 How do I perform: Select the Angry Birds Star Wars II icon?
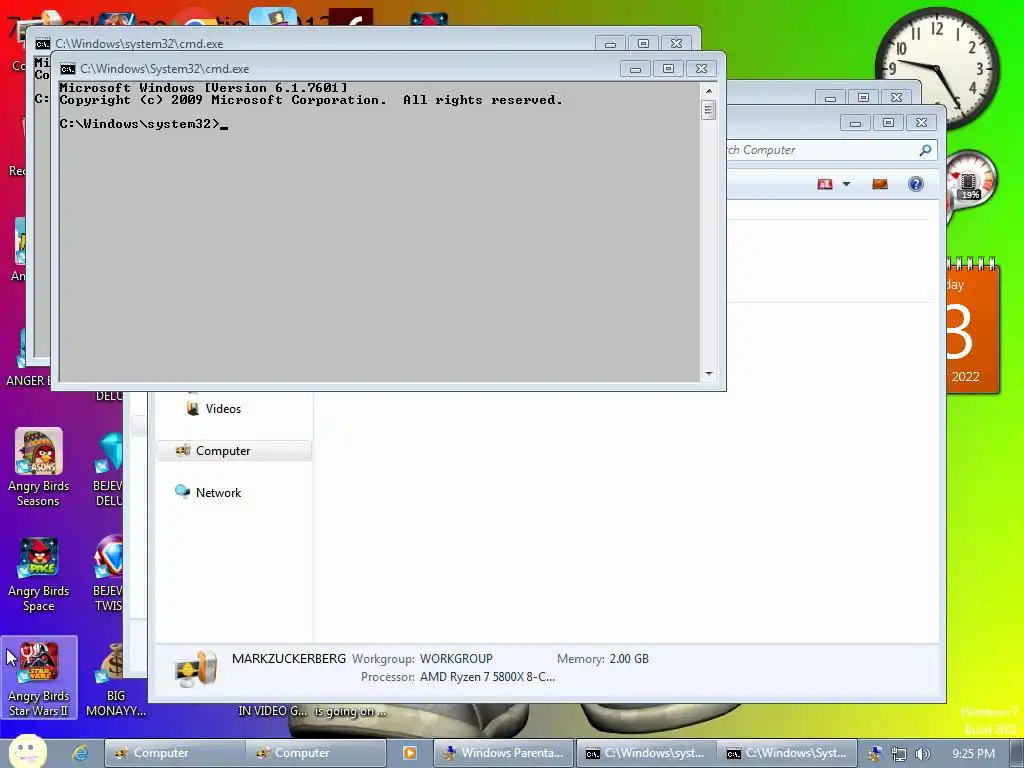(x=39, y=678)
